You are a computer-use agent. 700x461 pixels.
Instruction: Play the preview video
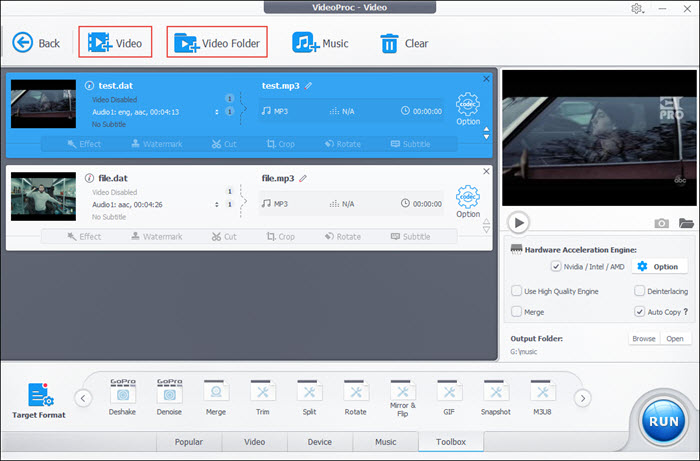point(518,222)
